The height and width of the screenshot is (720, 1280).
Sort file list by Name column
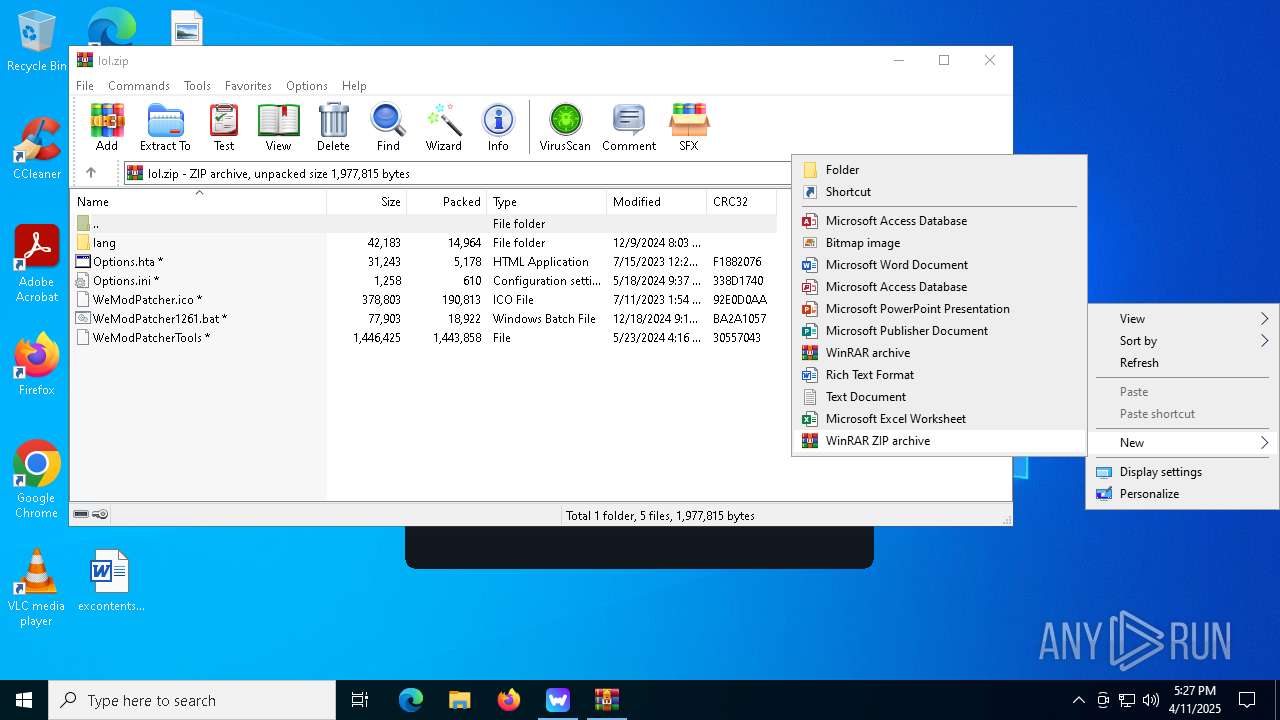coord(198,201)
